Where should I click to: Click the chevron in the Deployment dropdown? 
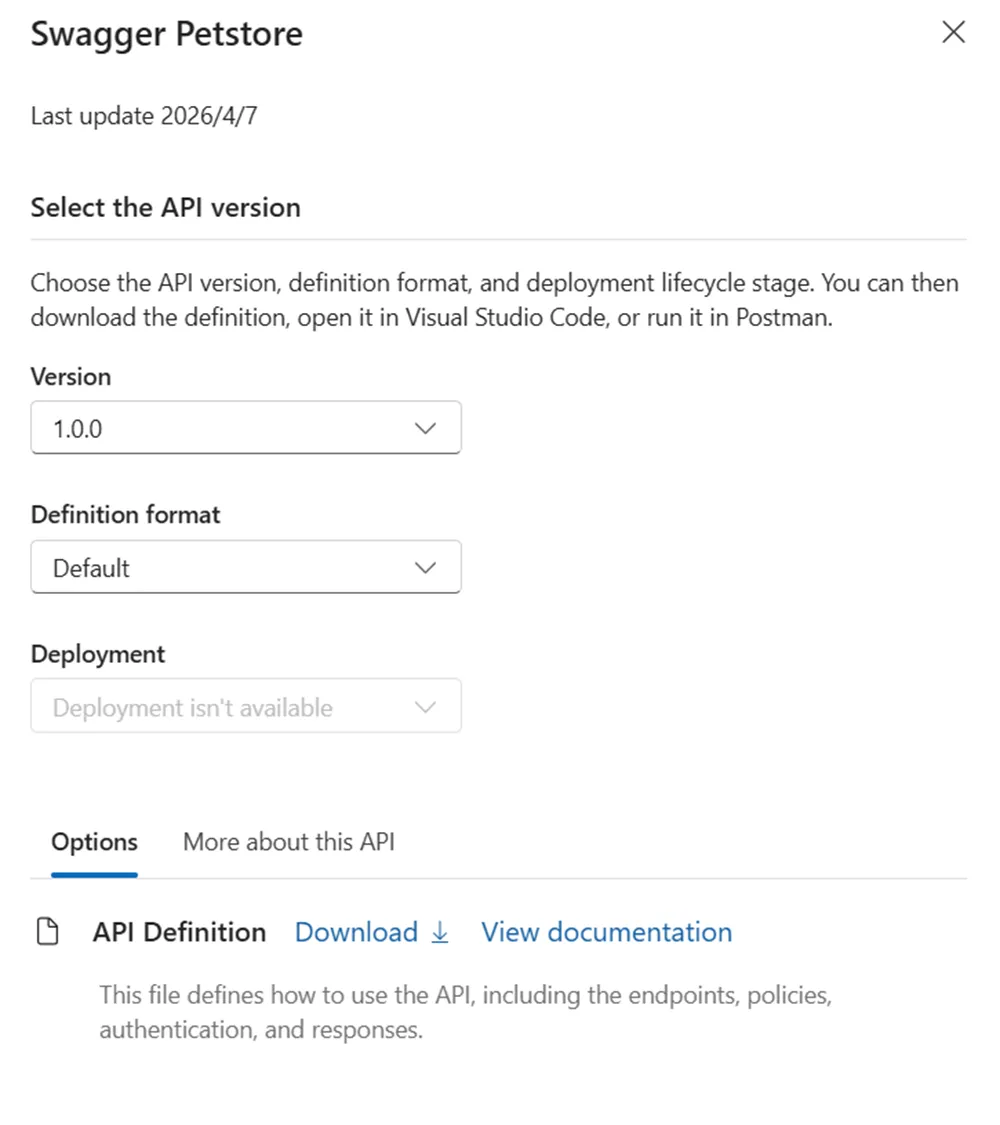click(425, 707)
